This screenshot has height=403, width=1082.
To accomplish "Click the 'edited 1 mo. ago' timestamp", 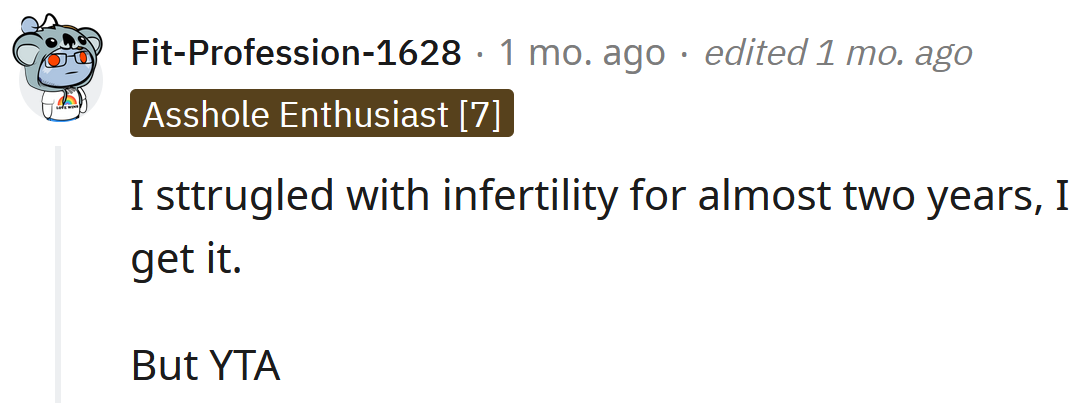I will [838, 53].
